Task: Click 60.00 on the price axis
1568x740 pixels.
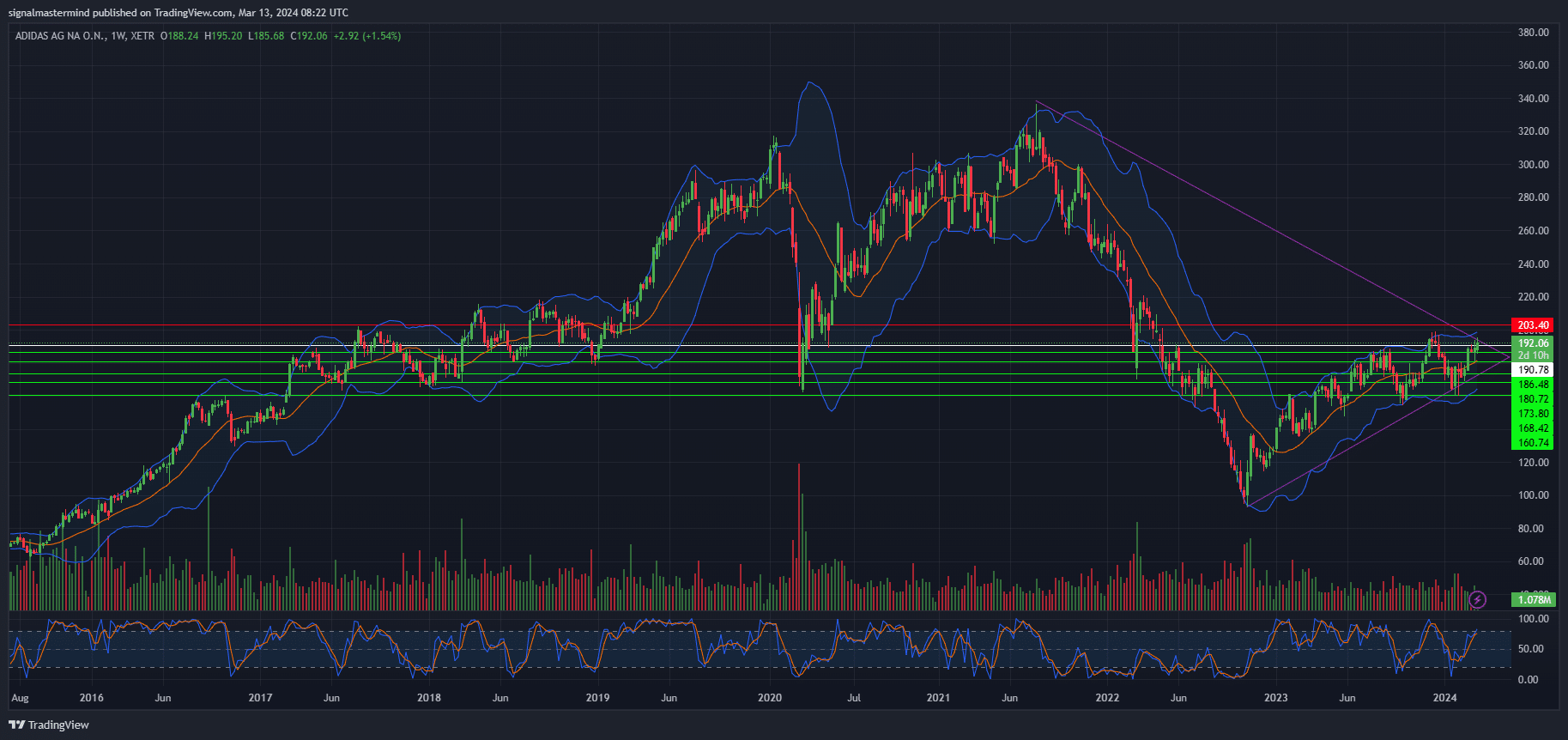Action: tap(1531, 561)
